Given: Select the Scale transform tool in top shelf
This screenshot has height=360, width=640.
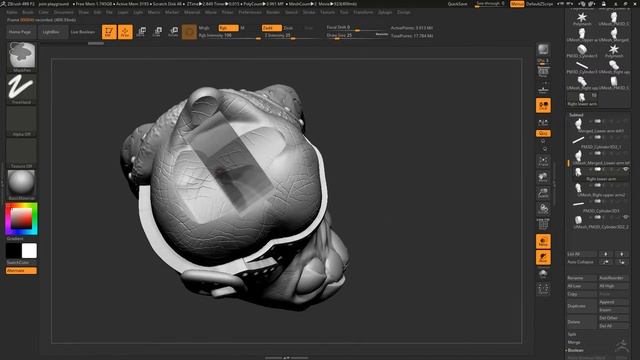Looking at the screenshot, I should coord(157,32).
